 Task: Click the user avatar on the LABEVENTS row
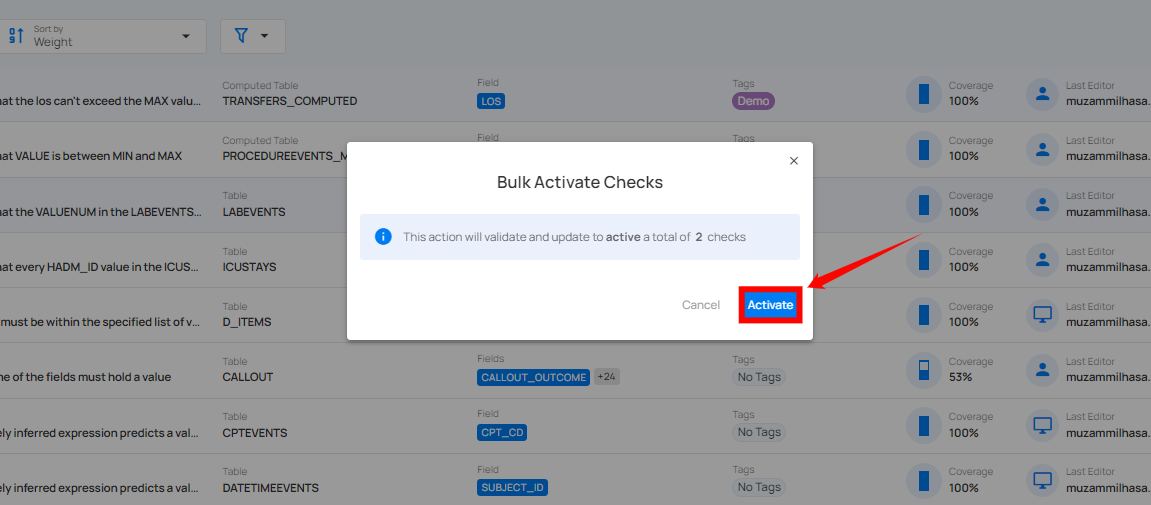point(1042,204)
